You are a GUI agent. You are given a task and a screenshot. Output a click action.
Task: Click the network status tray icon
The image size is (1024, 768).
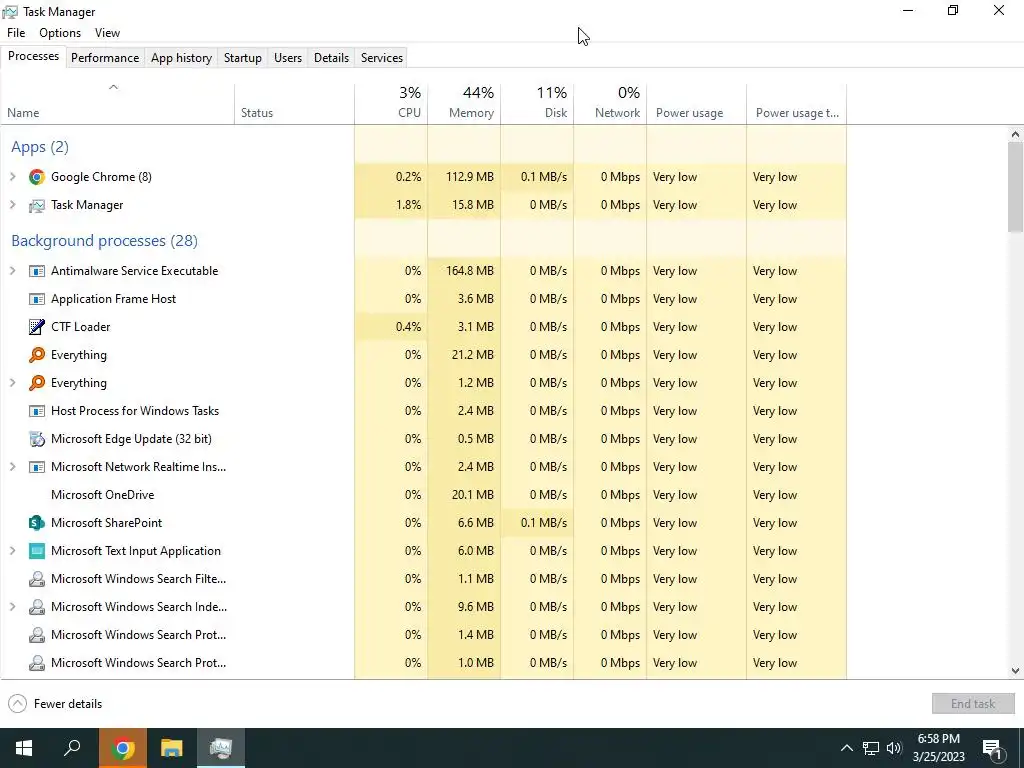871,748
